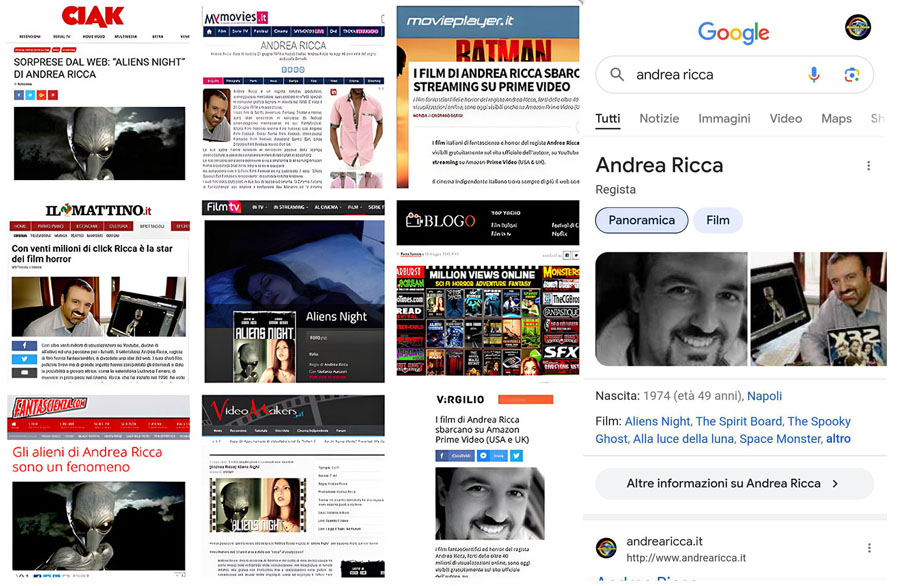The image size is (900, 586).
Task: Click the Facebook share icon under CIAK headline
Action: pos(19,95)
